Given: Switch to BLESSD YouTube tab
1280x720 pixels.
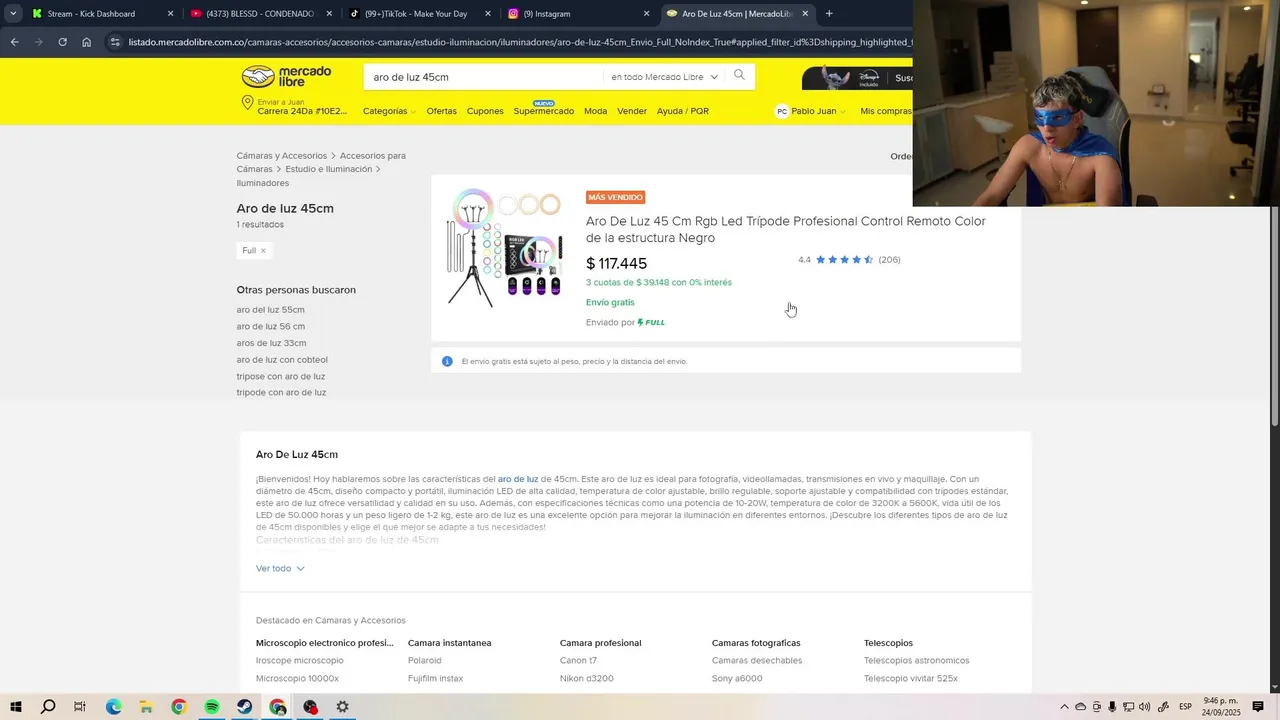Looking at the screenshot, I should pyautogui.click(x=260, y=14).
